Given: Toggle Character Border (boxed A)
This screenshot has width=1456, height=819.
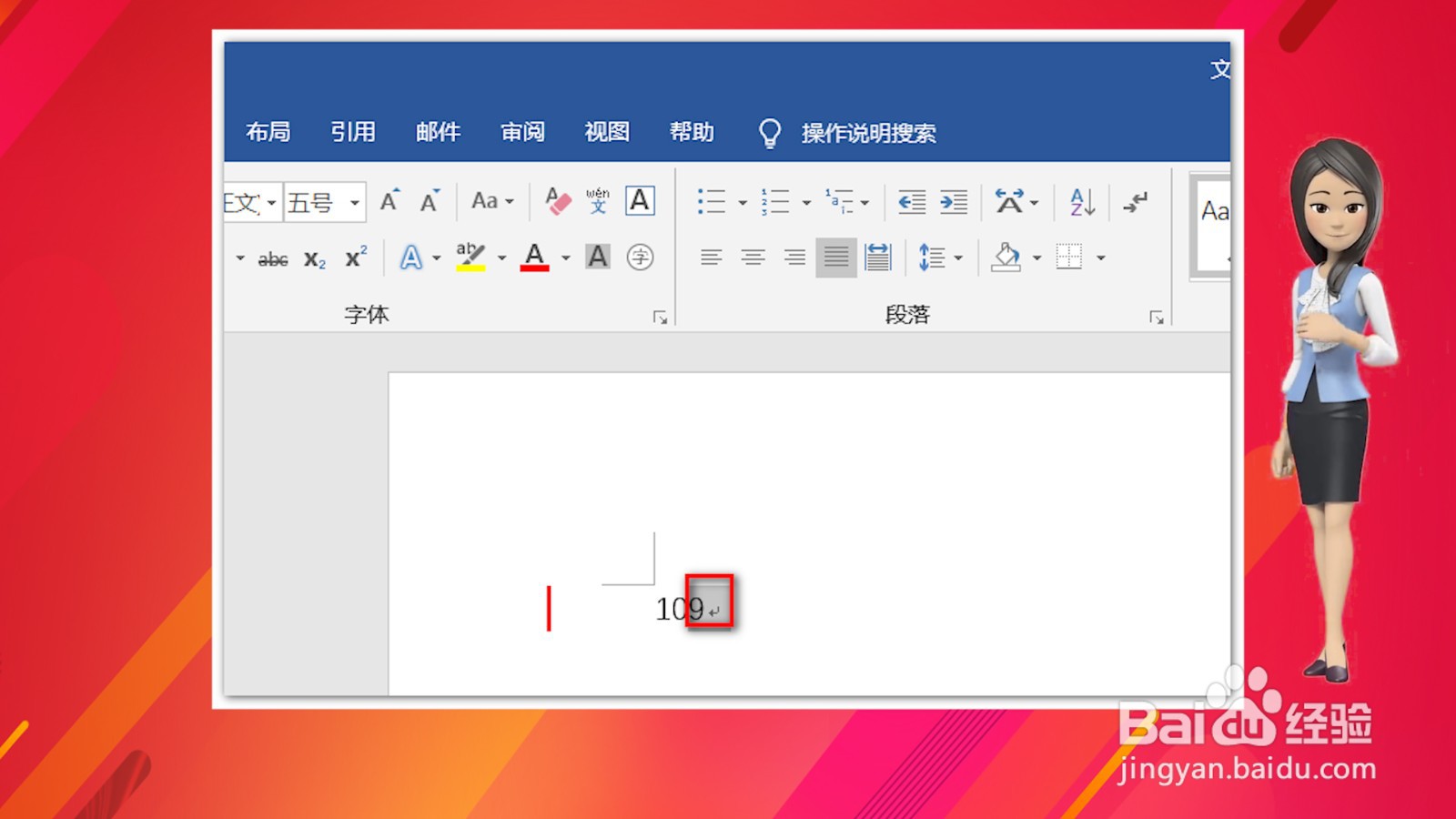Looking at the screenshot, I should (640, 201).
